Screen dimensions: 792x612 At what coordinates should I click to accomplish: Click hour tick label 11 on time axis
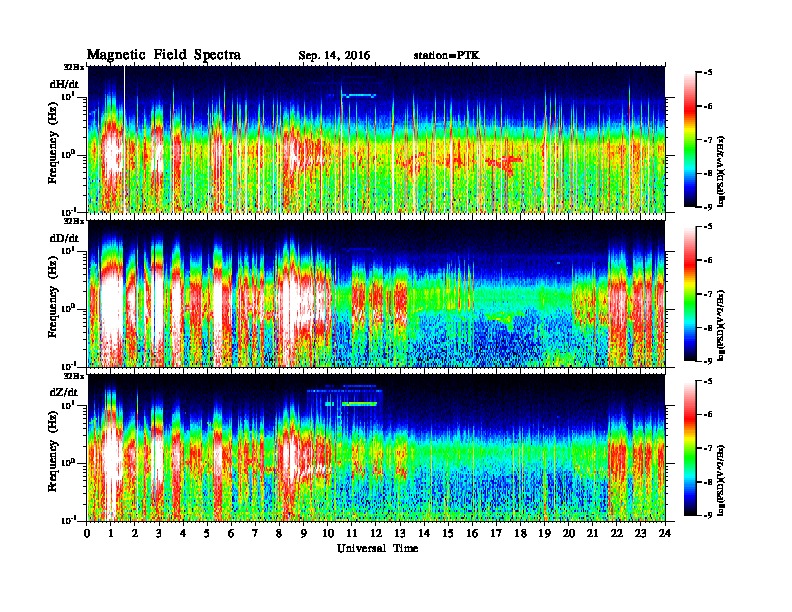tap(352, 533)
